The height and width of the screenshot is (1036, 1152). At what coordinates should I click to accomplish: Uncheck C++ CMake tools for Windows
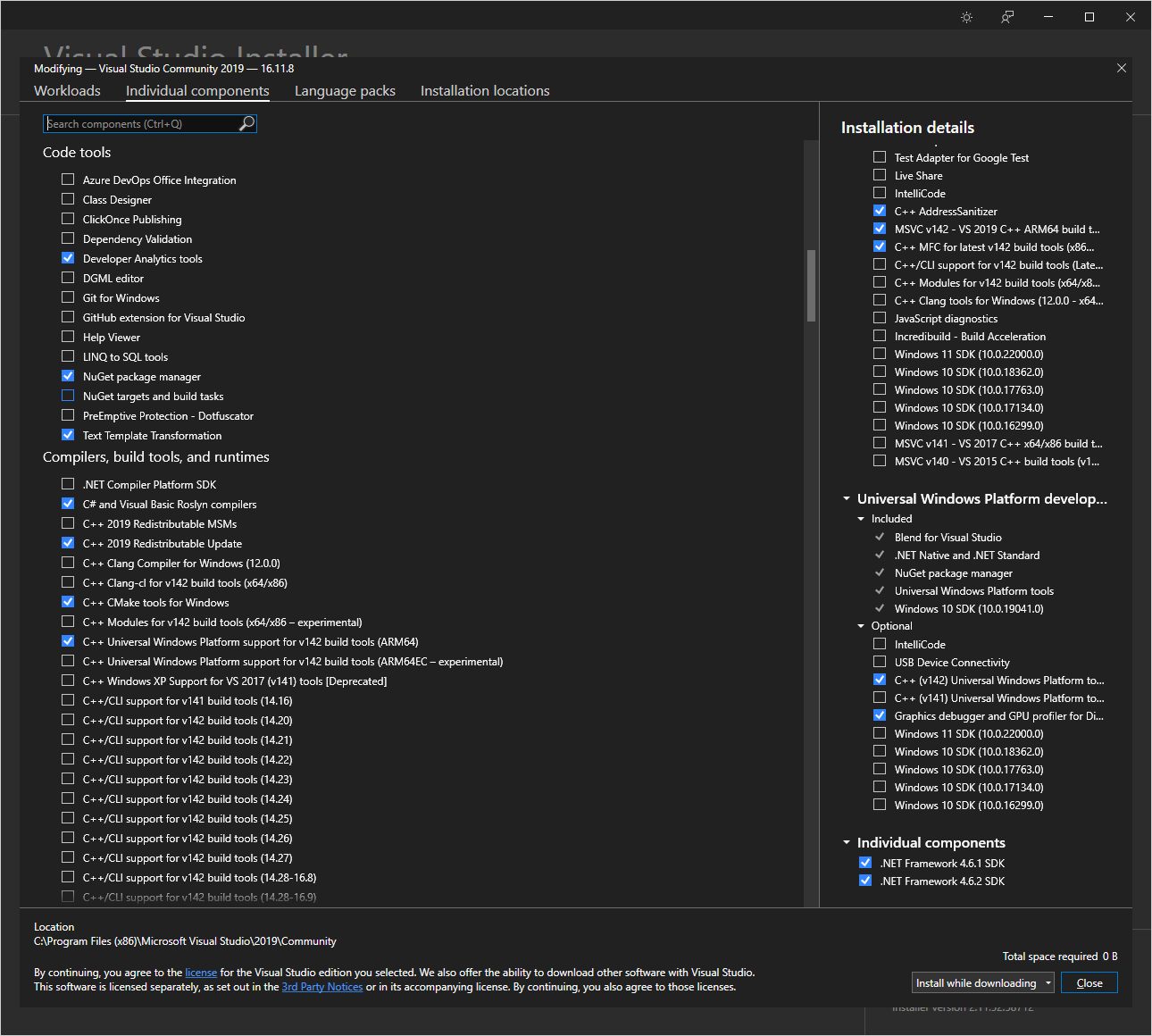[x=68, y=602]
